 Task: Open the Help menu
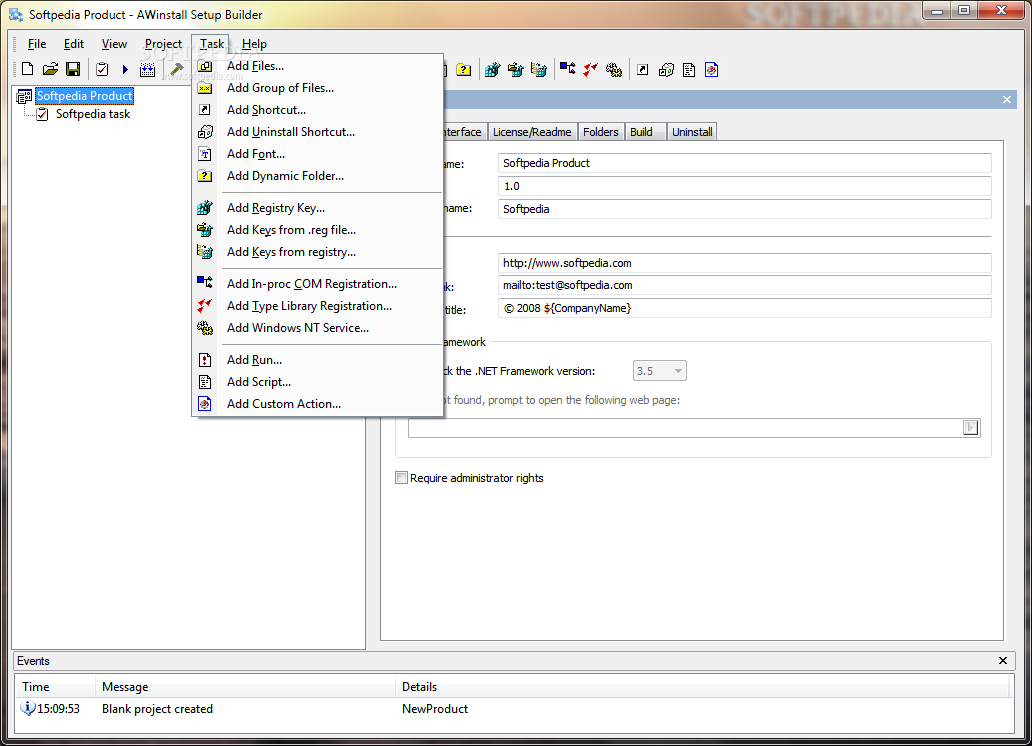click(x=254, y=44)
